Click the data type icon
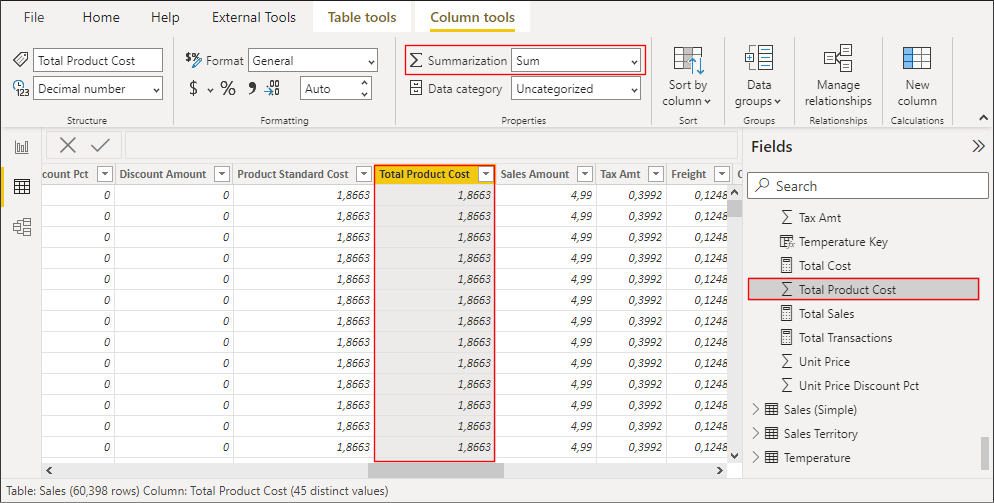The width and height of the screenshot is (994, 503). (x=21, y=88)
